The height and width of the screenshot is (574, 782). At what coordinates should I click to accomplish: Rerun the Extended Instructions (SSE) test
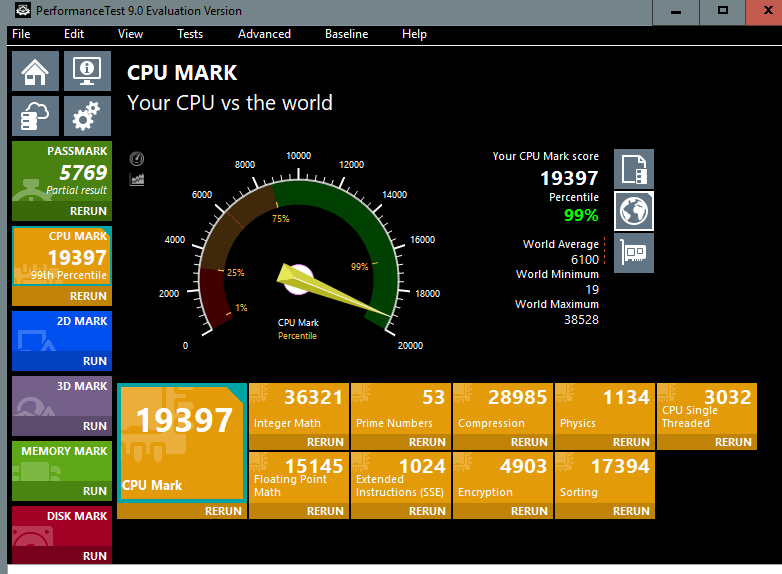401,511
